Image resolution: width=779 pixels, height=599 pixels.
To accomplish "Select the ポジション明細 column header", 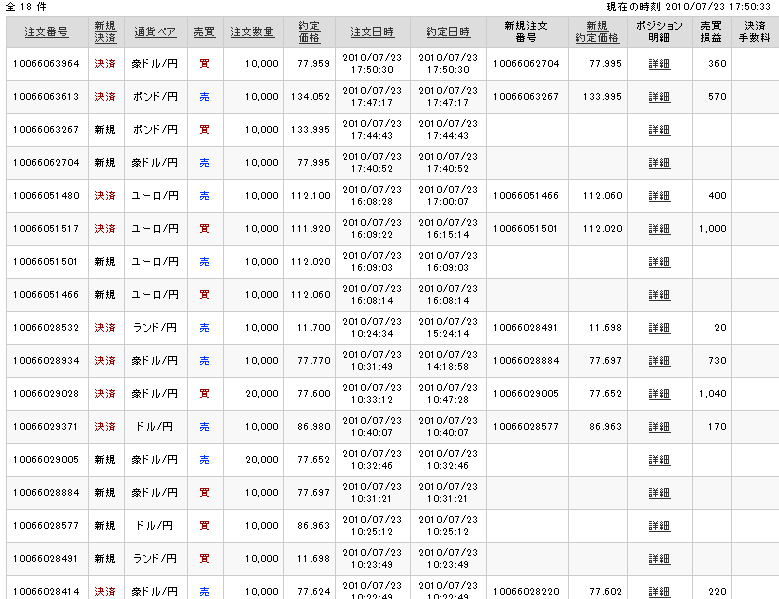I will point(659,32).
